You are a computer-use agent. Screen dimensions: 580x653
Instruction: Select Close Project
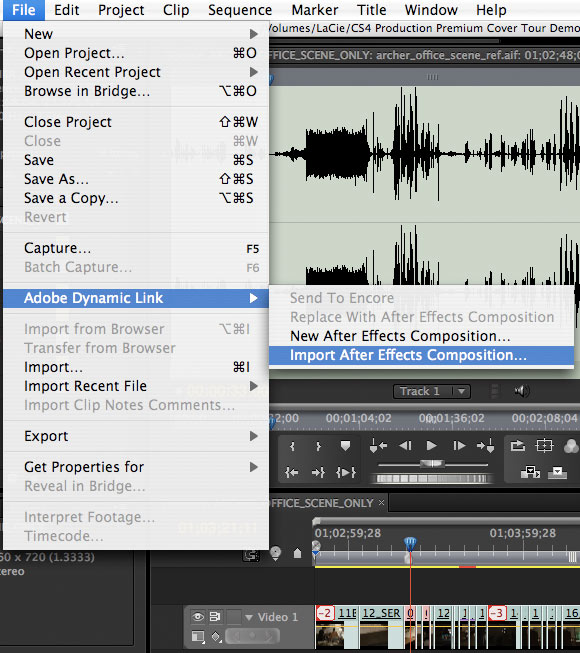[136, 122]
